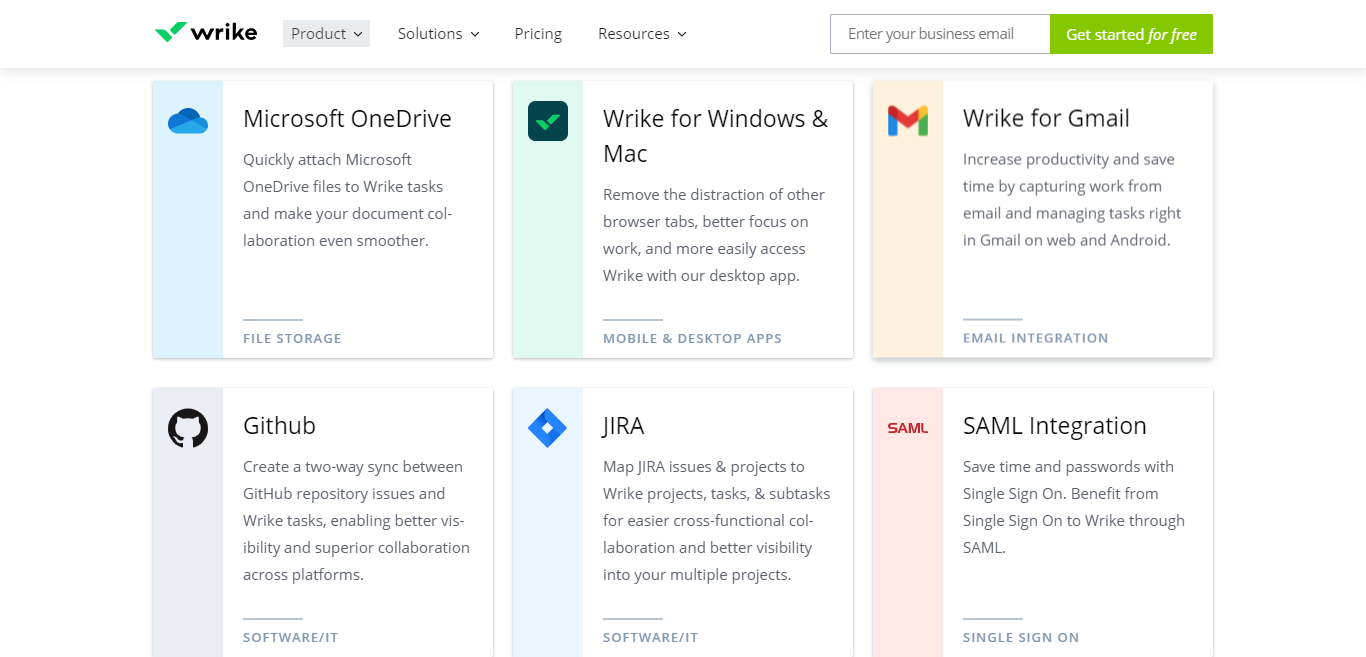Click SOFTWARE/IT label under Github

tap(290, 637)
